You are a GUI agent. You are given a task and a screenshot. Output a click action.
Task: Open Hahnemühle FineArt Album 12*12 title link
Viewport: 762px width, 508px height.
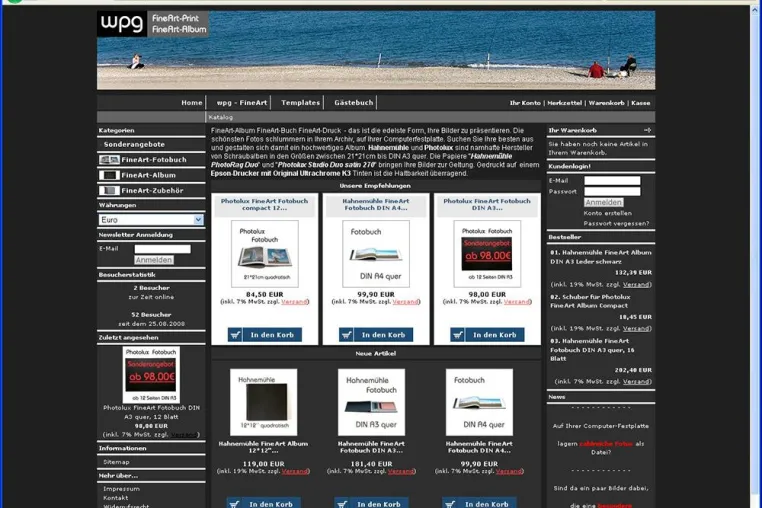pos(263,447)
